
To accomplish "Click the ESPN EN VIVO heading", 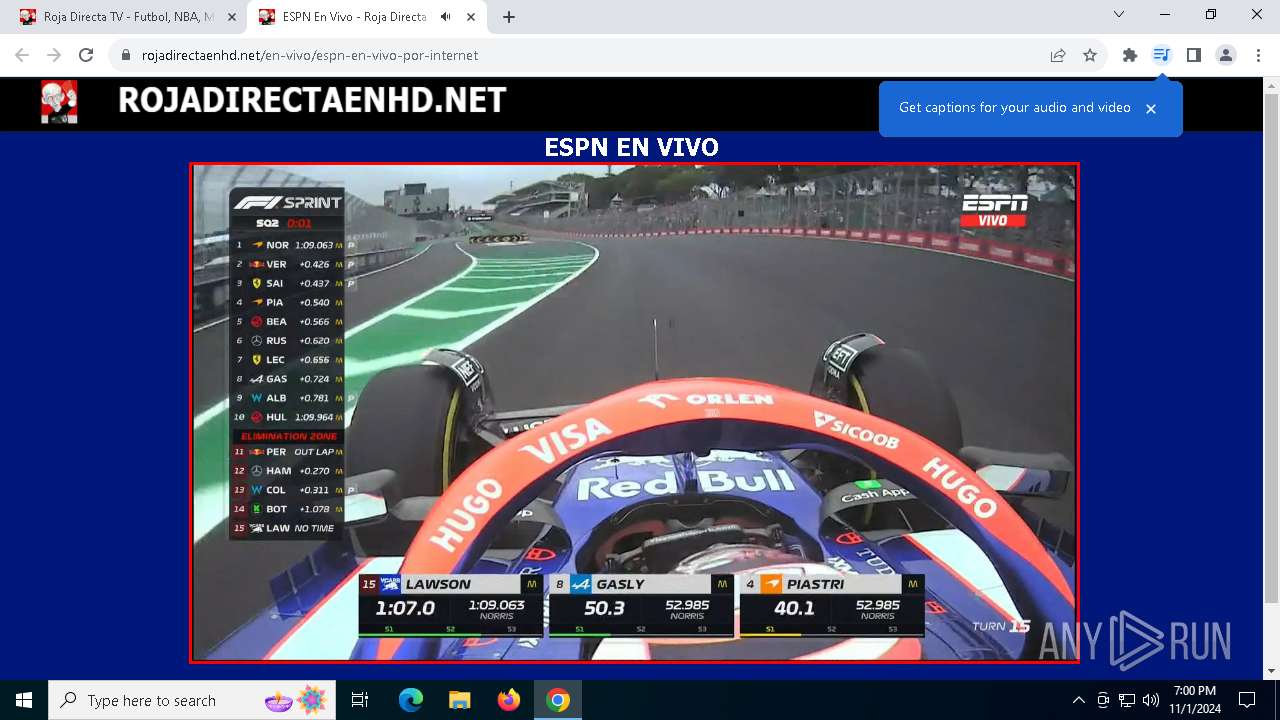I will [x=631, y=148].
